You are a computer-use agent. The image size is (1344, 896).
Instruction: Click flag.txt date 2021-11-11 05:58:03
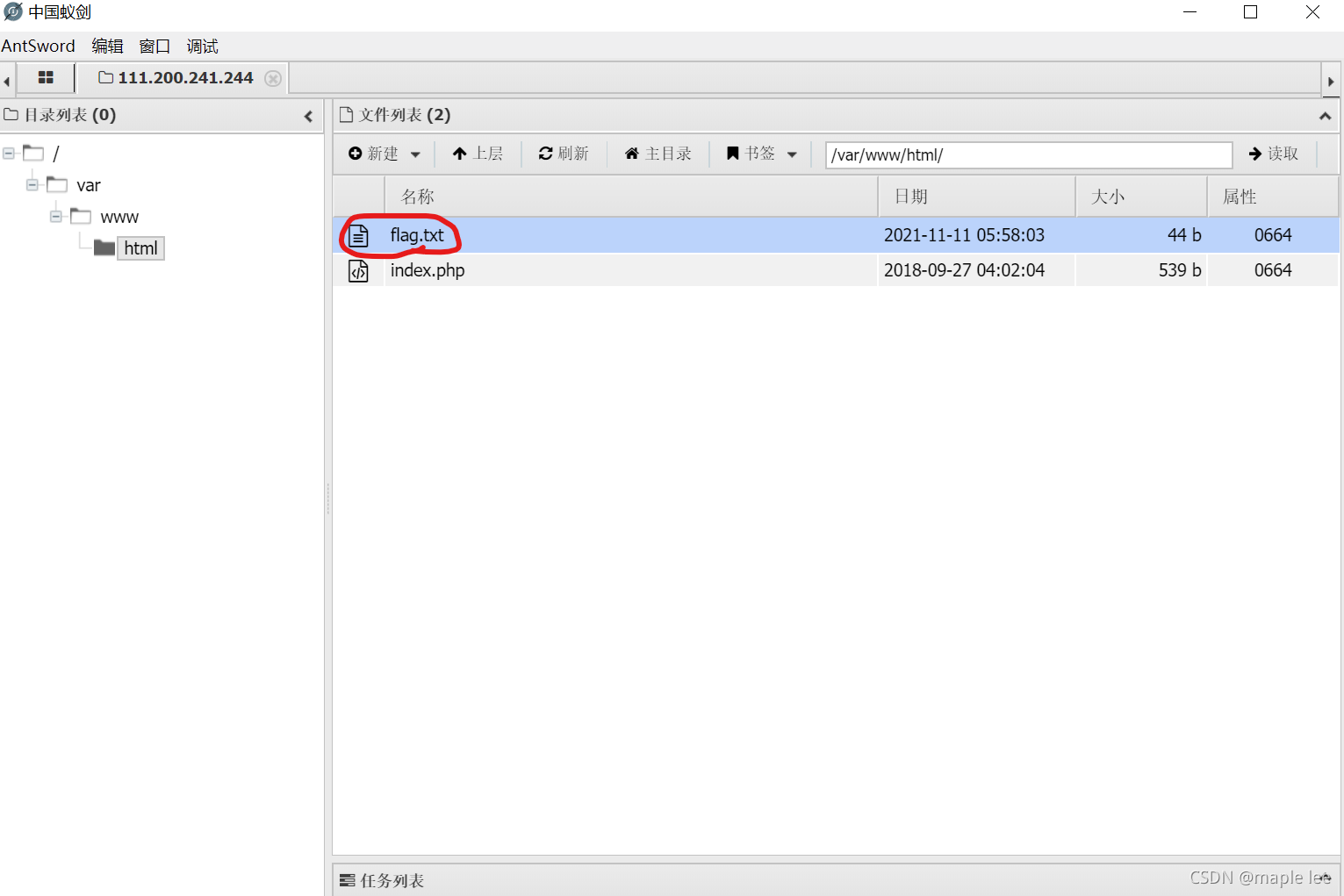[964, 235]
